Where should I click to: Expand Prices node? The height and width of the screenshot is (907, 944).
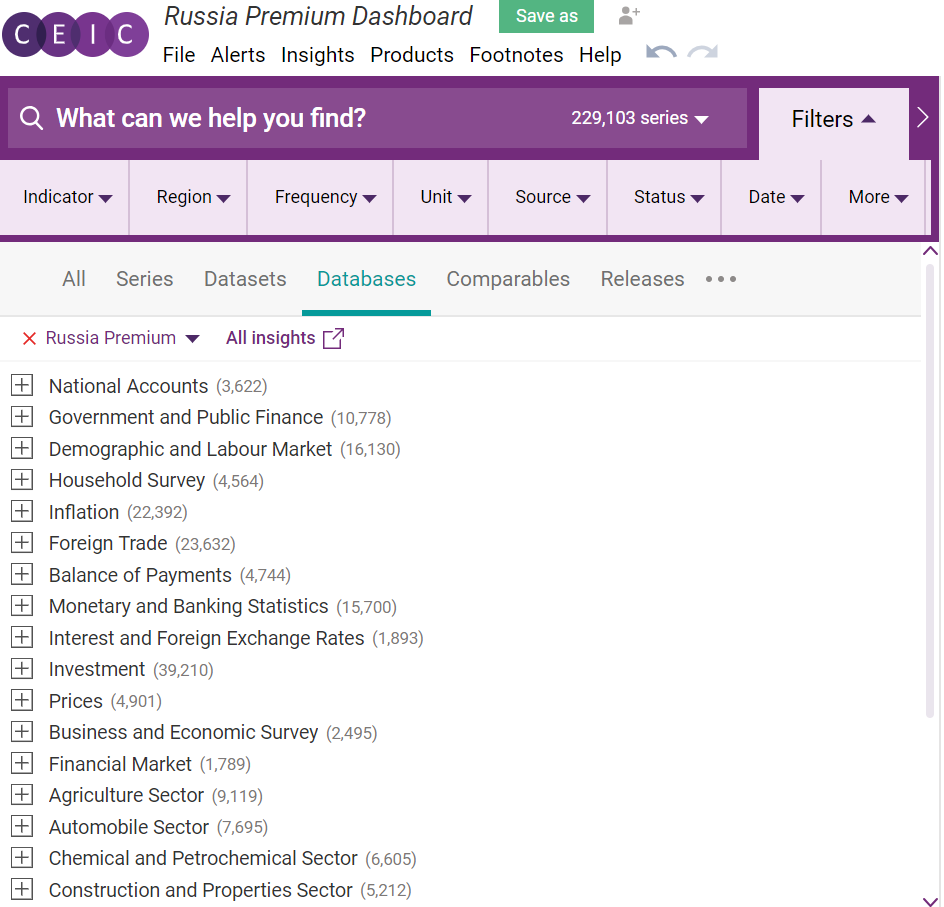(x=22, y=701)
